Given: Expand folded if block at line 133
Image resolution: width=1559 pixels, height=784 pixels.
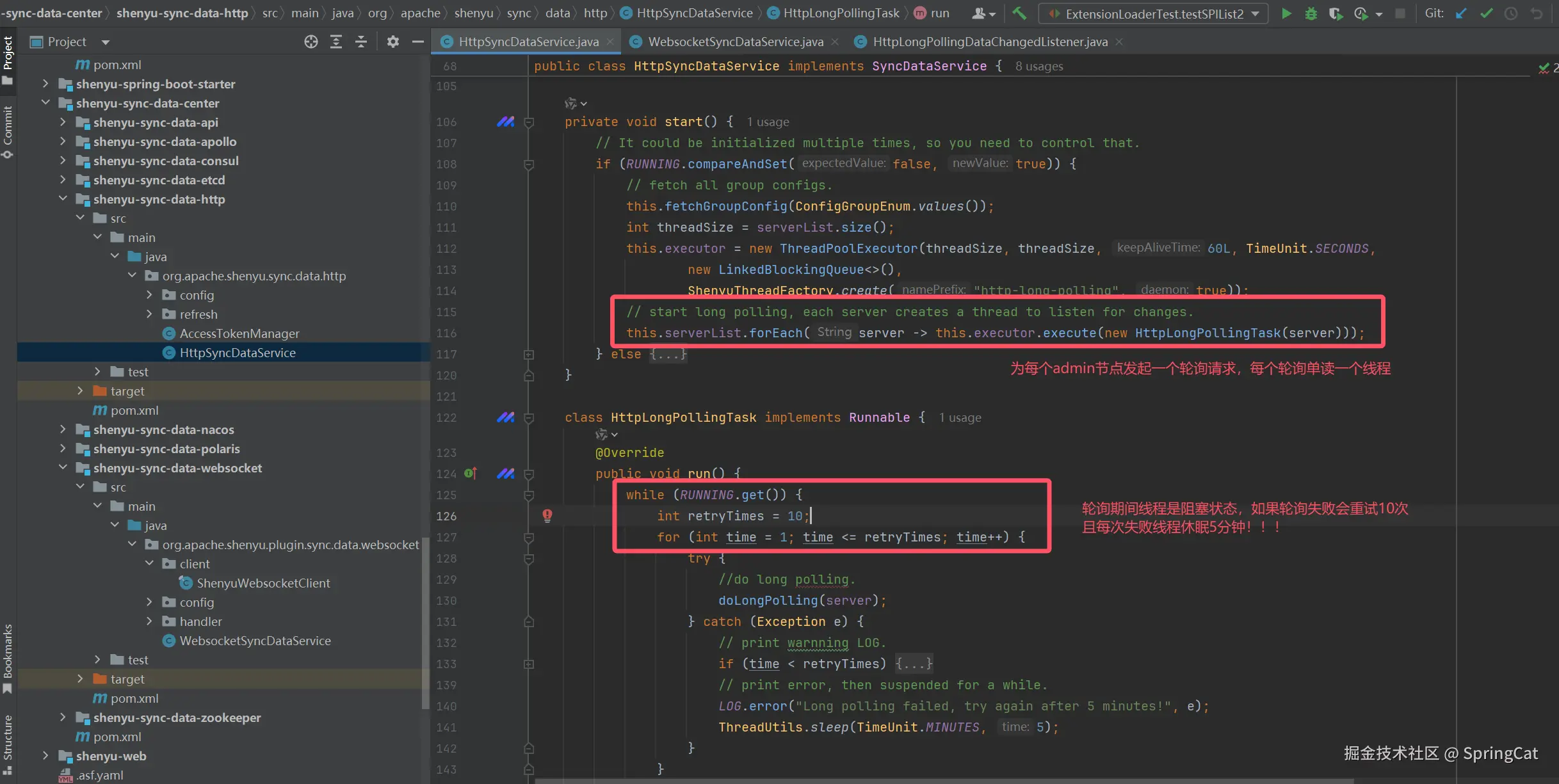Looking at the screenshot, I should tap(529, 664).
